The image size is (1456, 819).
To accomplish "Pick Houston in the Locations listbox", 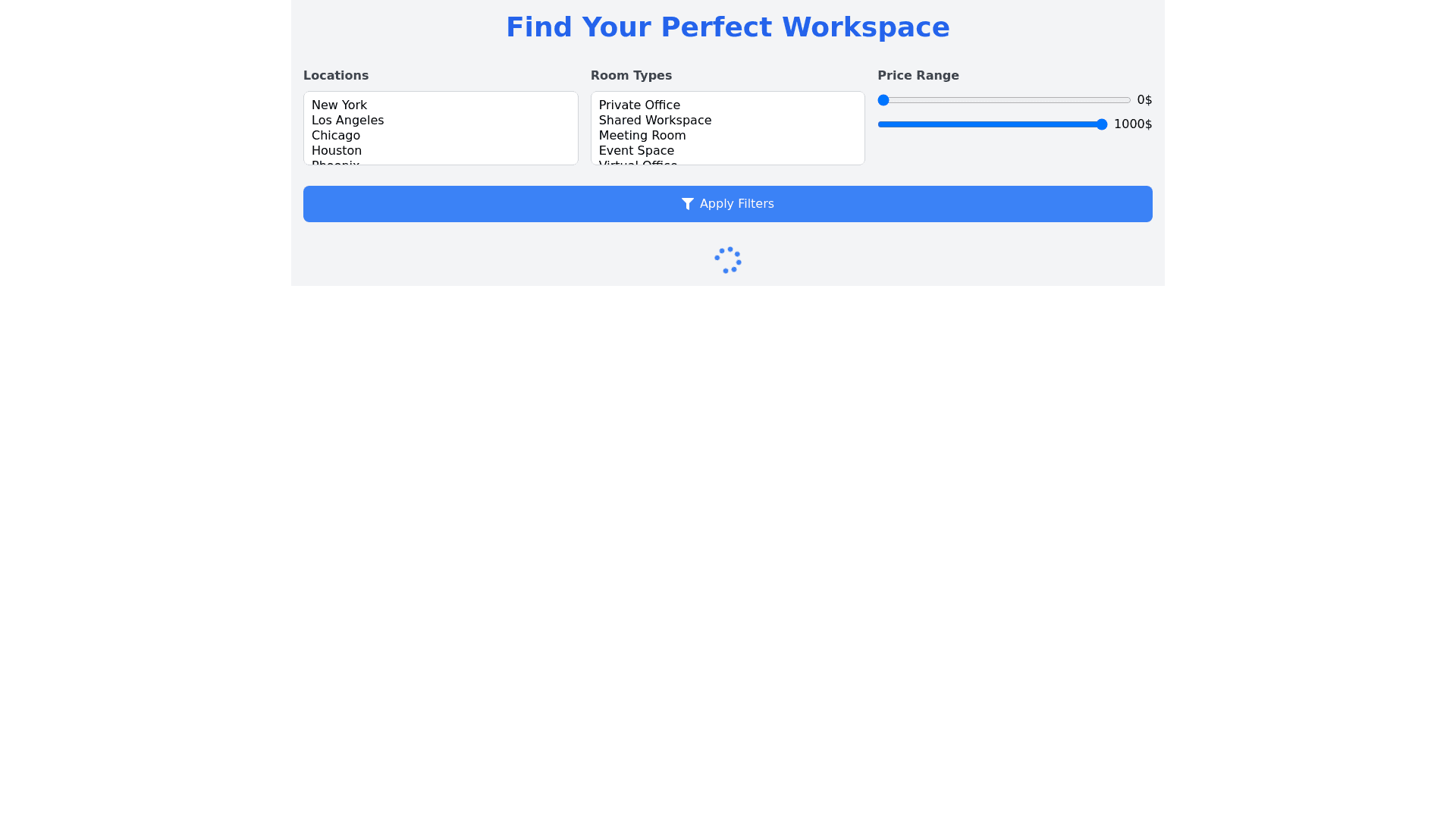I will [336, 151].
